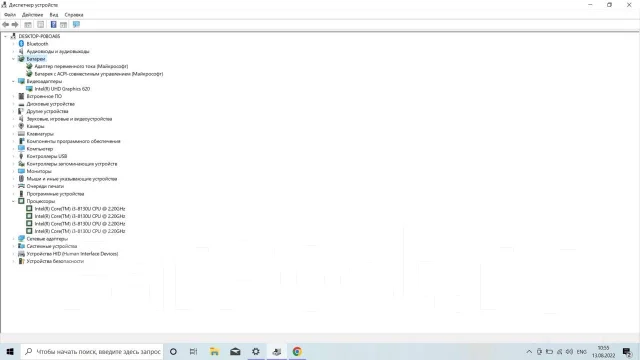Open Properties via the toolbar icon
The image size is (640, 360).
(40, 24)
